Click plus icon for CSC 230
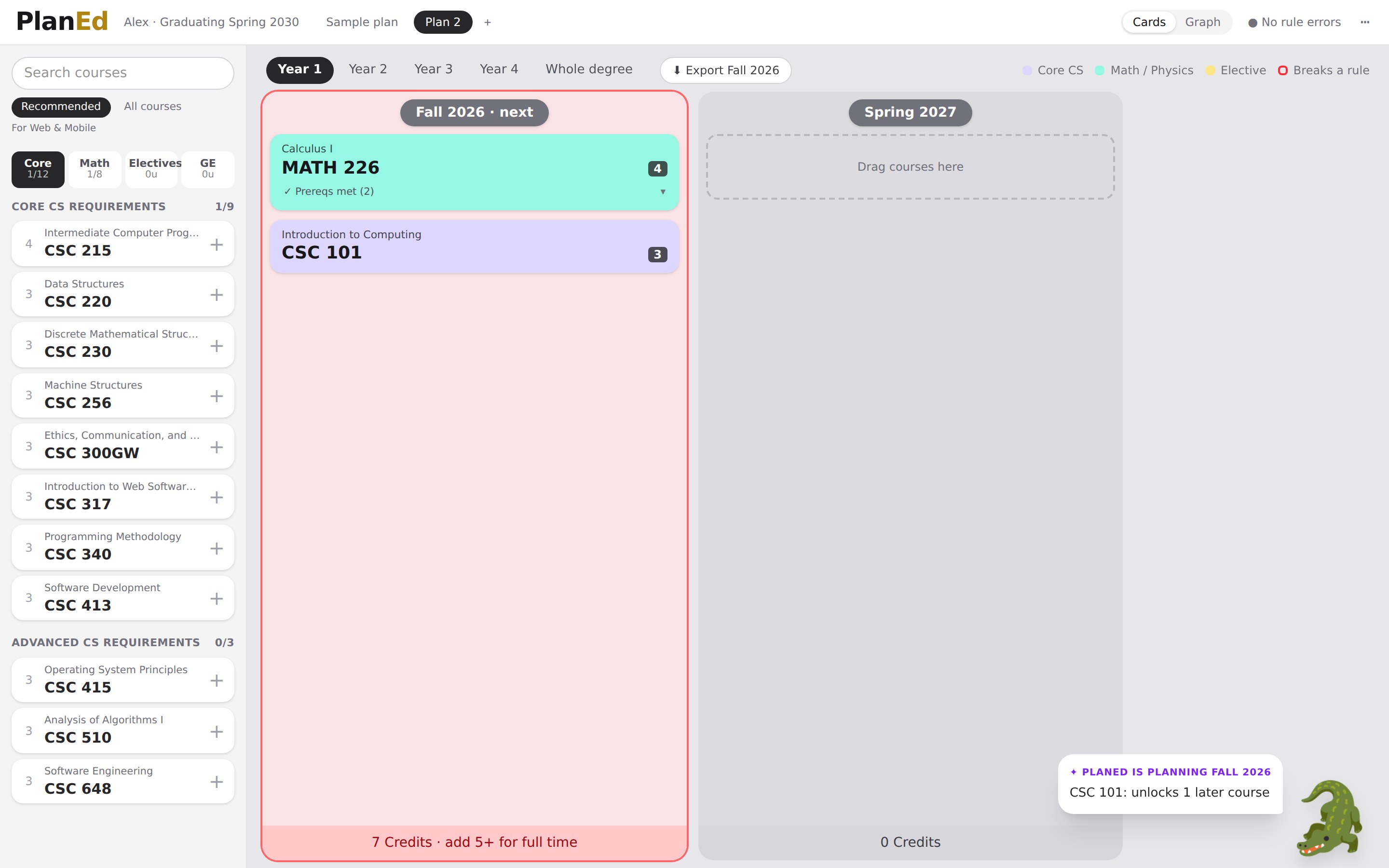1389x868 pixels. [x=217, y=346]
